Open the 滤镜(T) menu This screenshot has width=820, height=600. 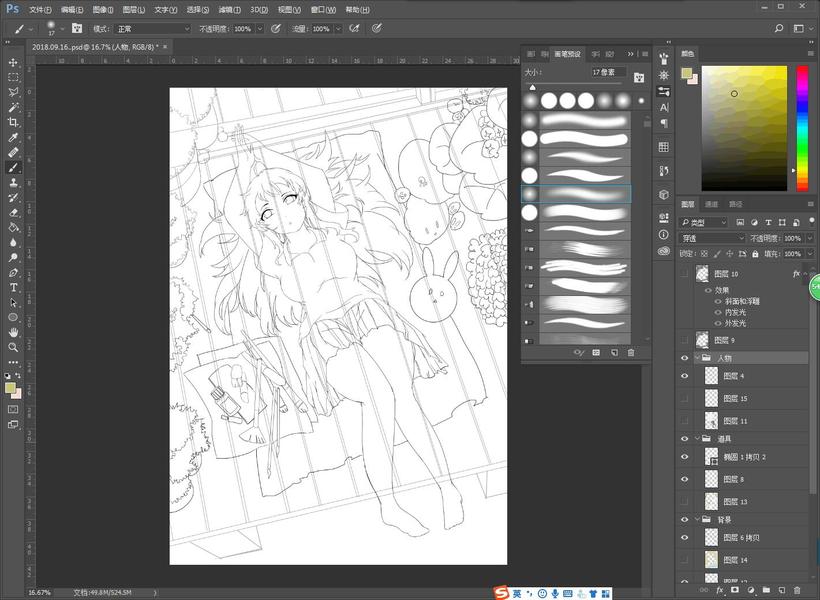tap(230, 9)
